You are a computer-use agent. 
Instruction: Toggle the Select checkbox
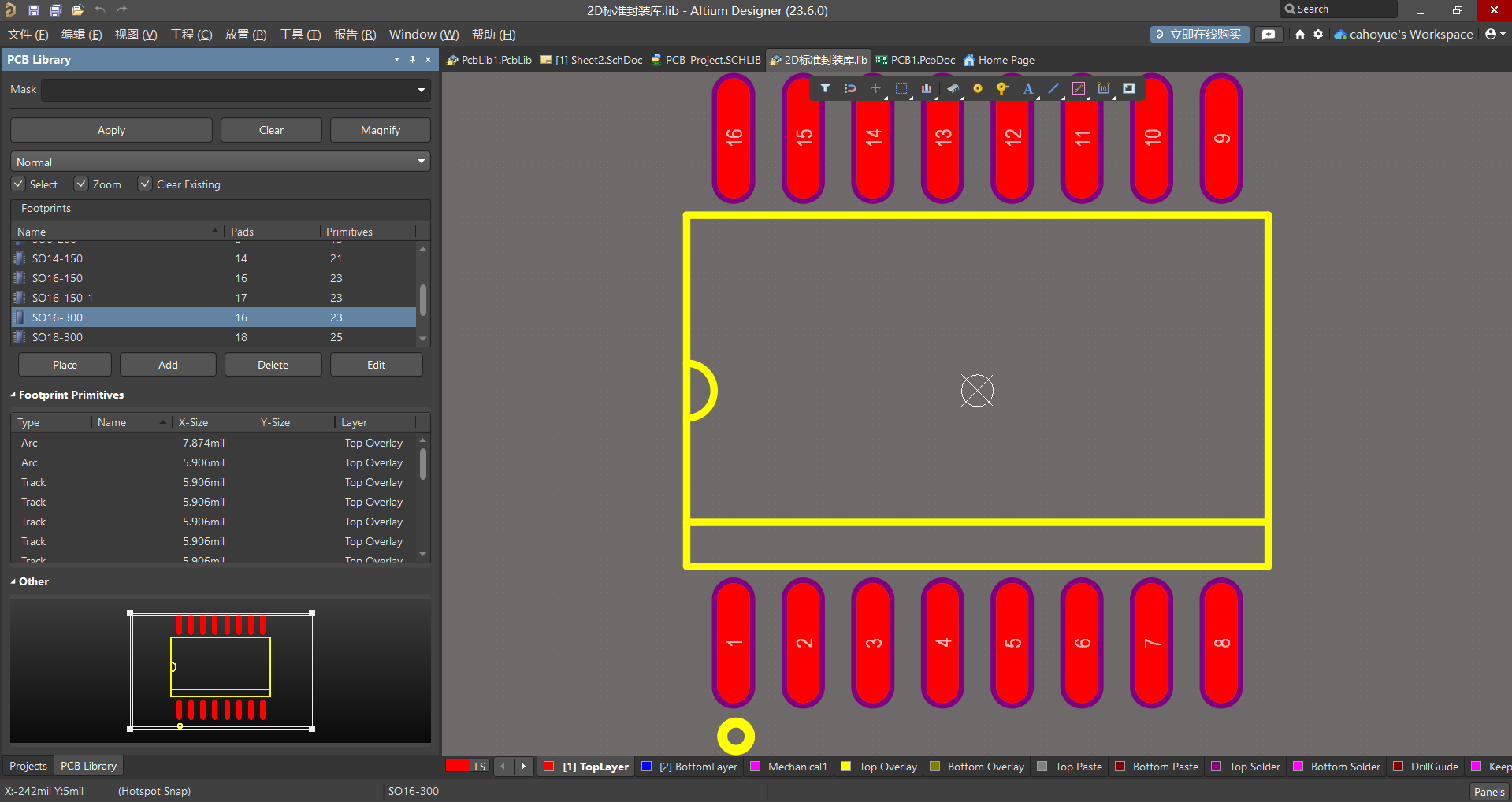(19, 184)
